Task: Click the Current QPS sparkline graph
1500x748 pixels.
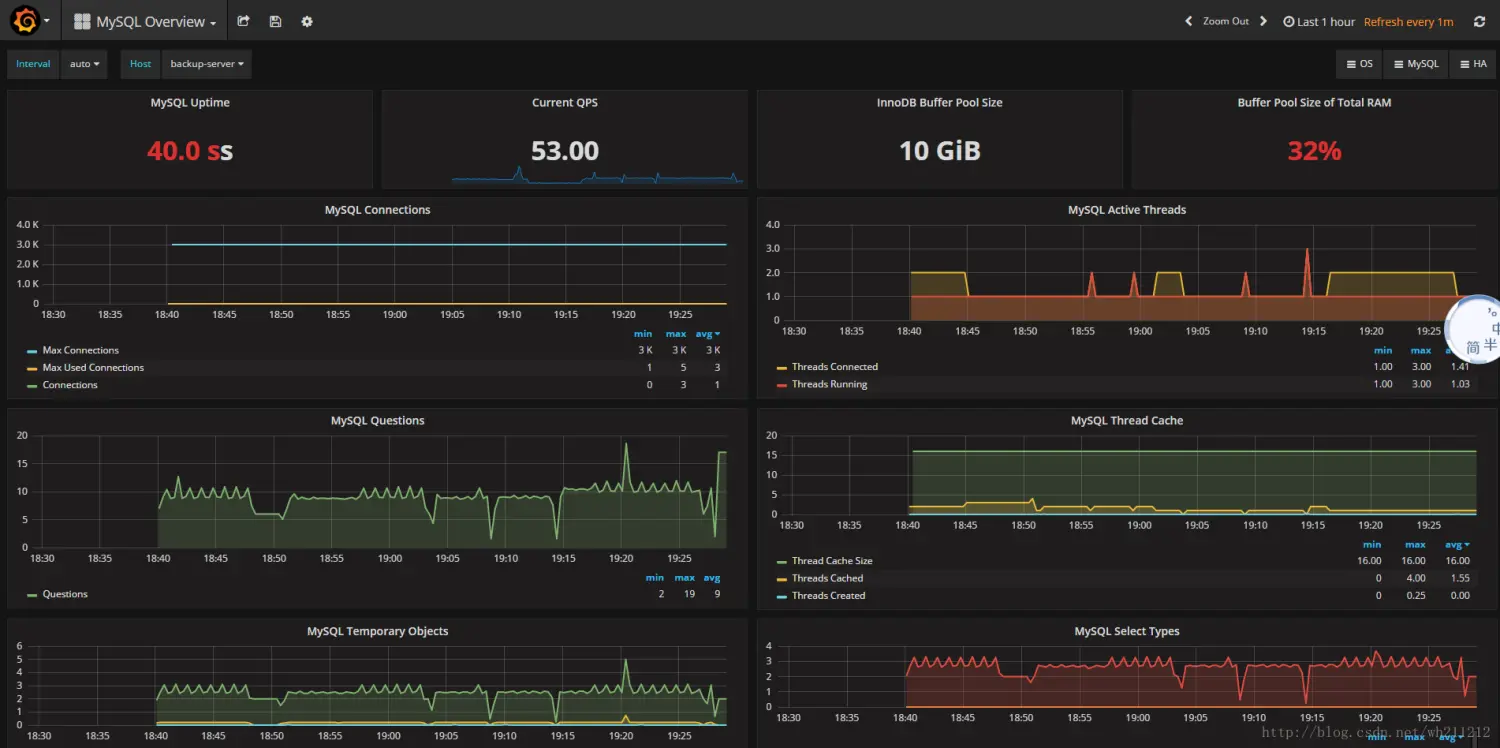Action: pyautogui.click(x=597, y=176)
